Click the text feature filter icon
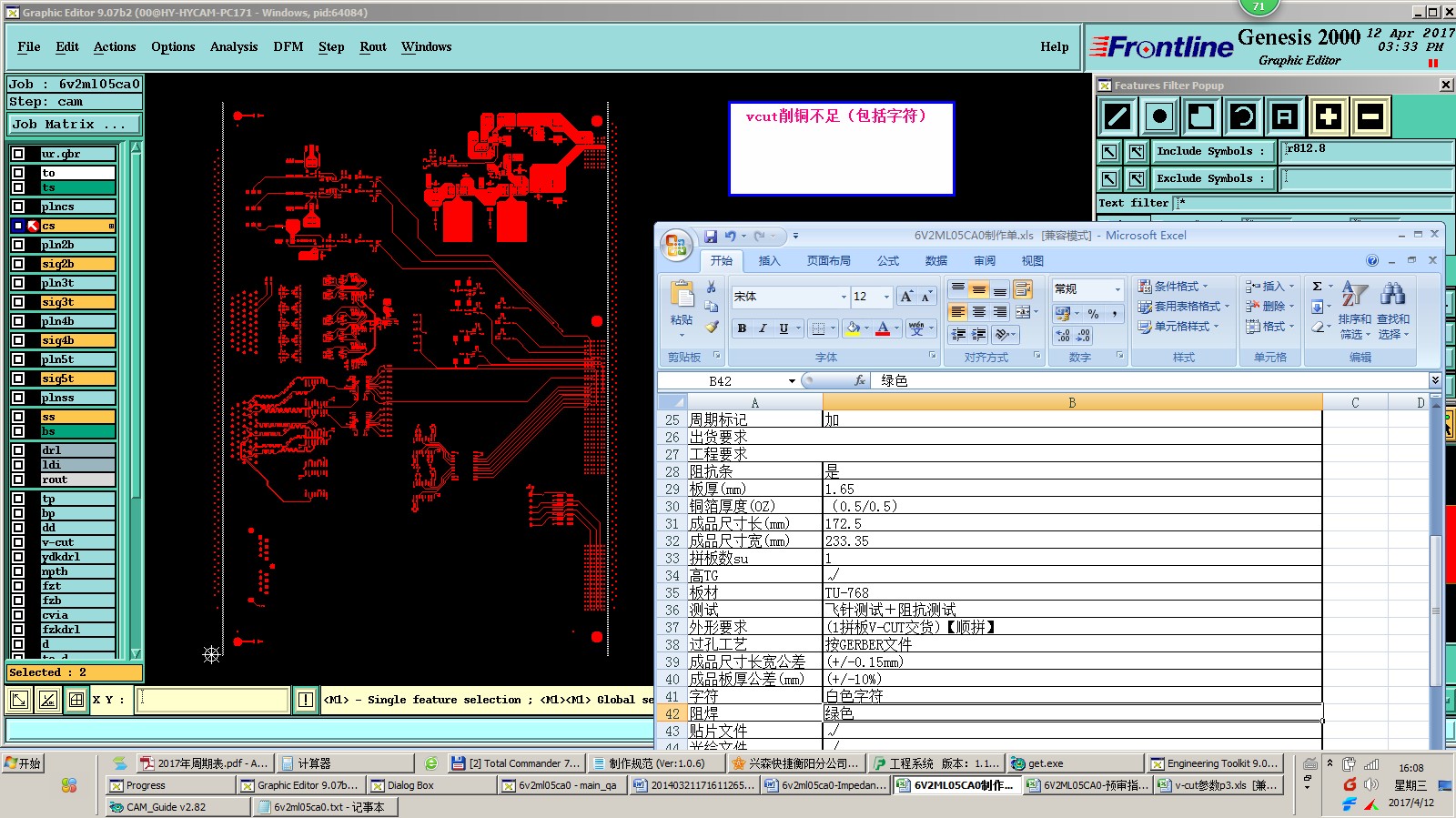Image resolution: width=1456 pixels, height=818 pixels. 1284,116
